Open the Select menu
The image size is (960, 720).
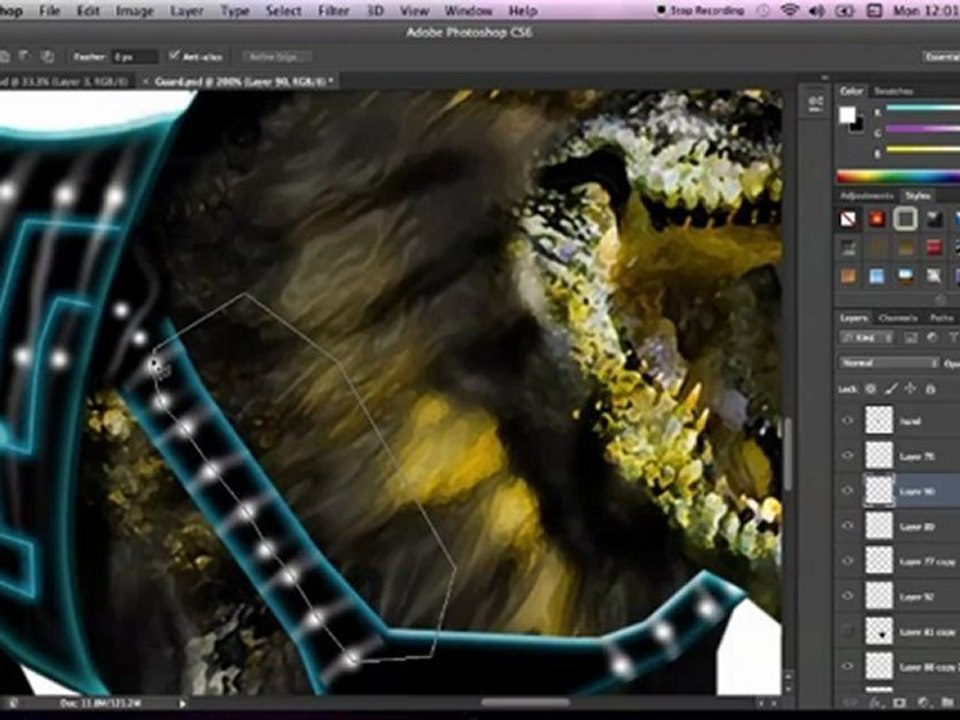[283, 10]
